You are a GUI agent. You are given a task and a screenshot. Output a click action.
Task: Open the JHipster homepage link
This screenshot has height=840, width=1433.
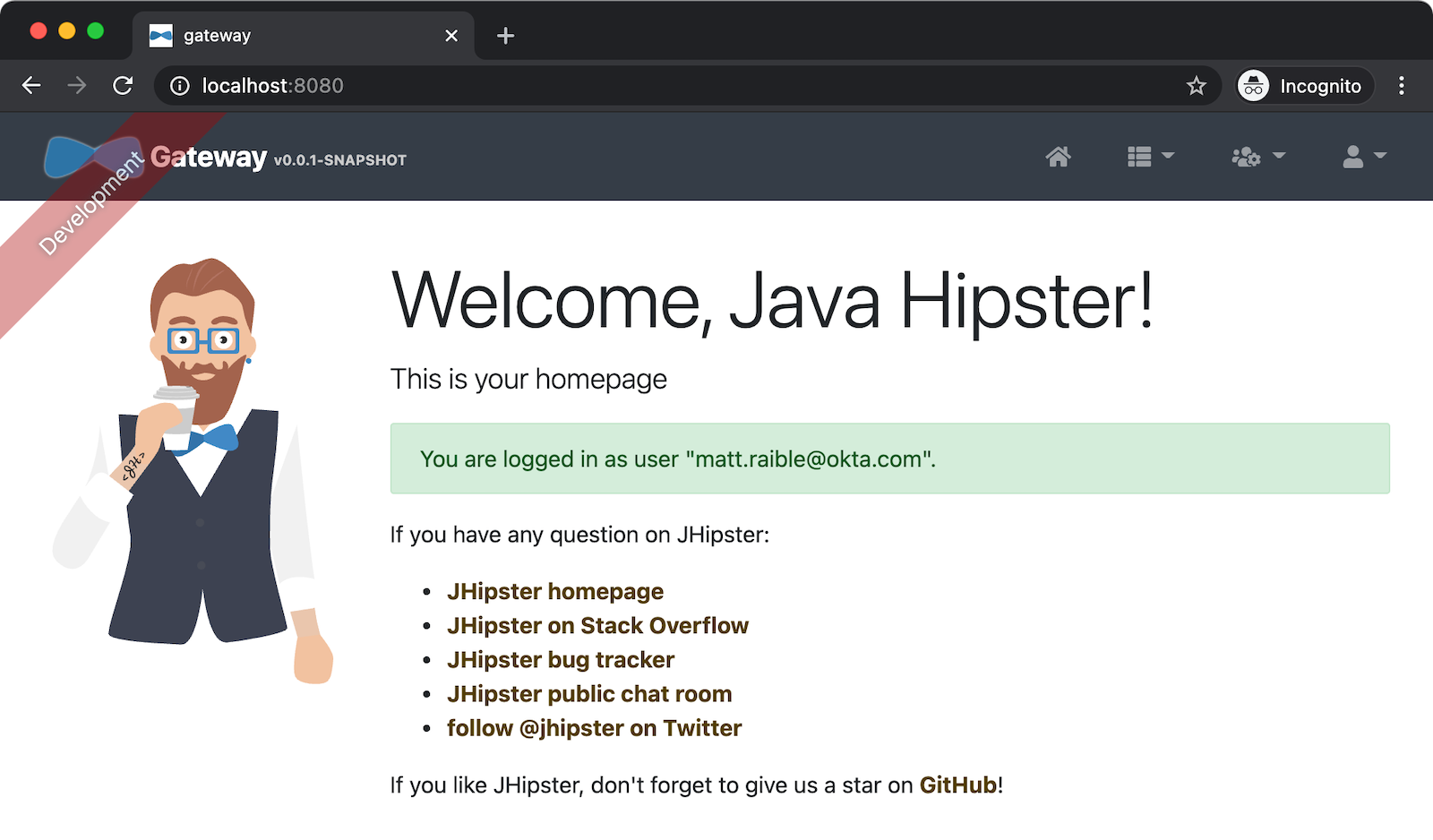coord(555,592)
